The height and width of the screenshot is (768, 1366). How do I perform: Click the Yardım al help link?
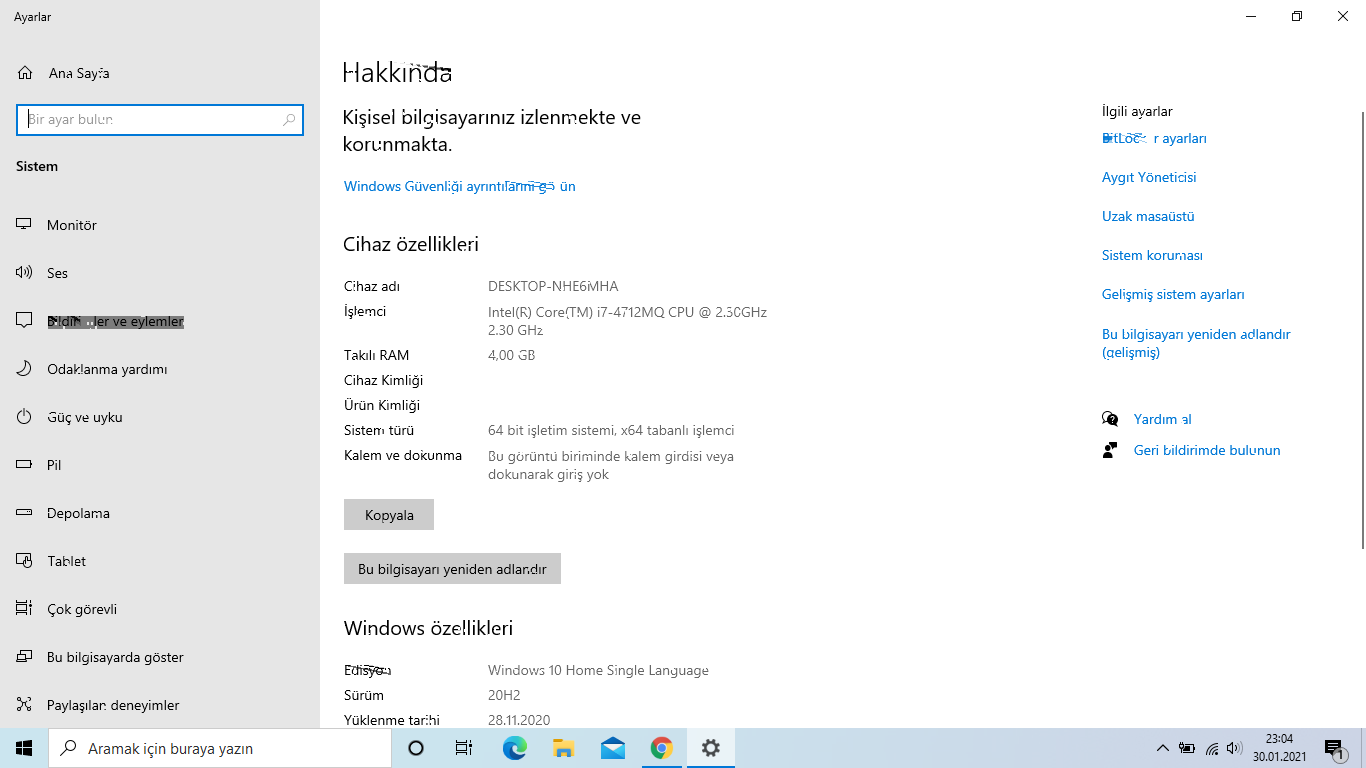pyautogui.click(x=1162, y=419)
